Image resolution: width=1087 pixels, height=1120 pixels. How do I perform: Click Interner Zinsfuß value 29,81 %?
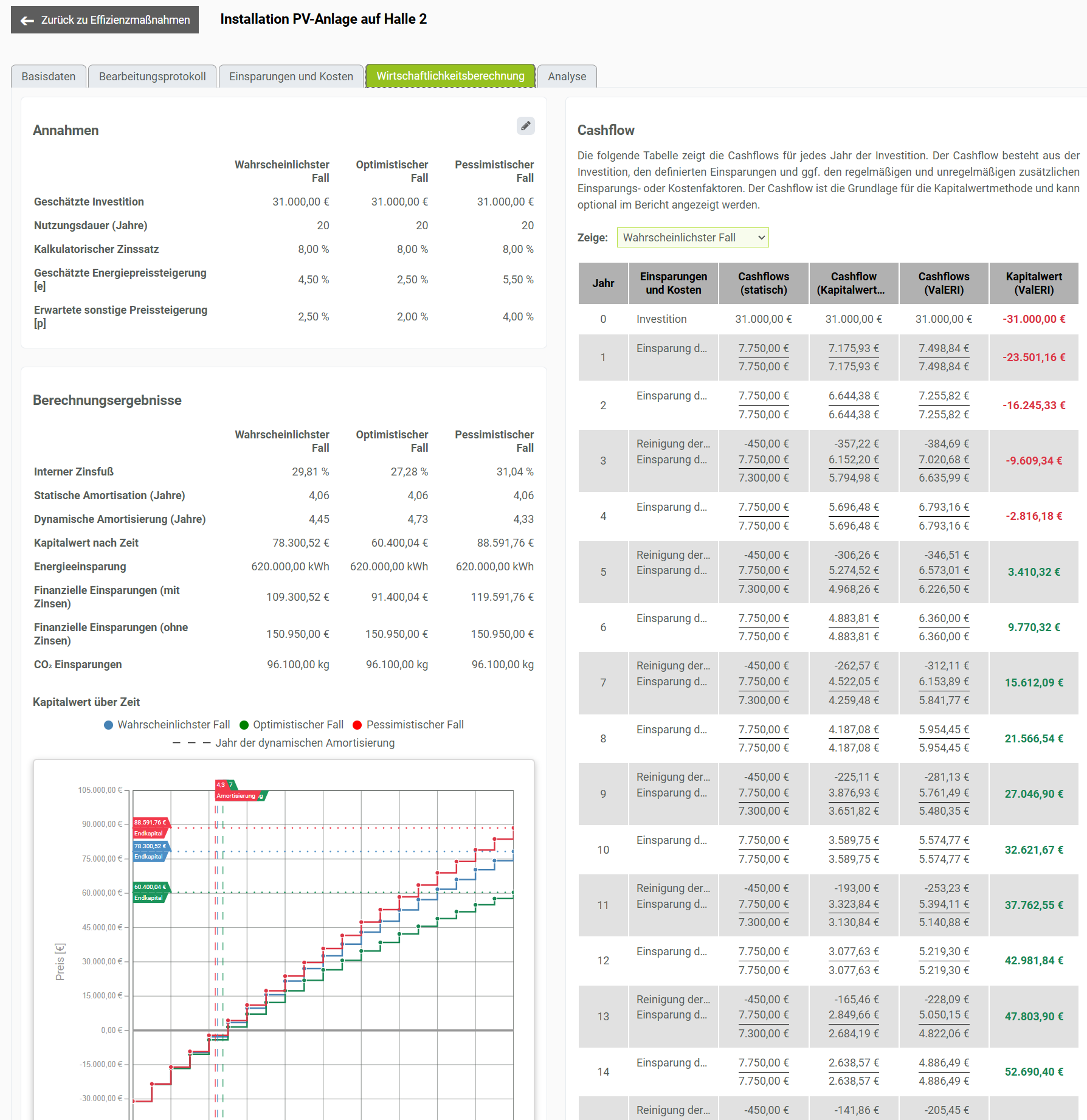[x=310, y=472]
